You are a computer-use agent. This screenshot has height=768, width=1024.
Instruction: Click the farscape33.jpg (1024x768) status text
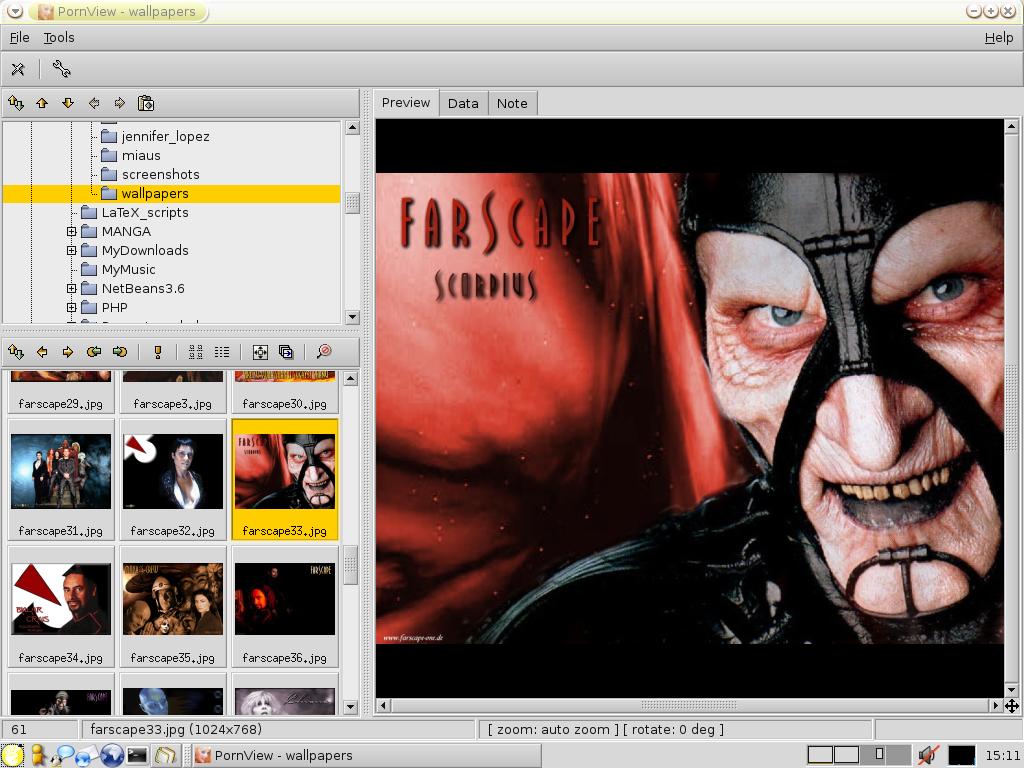point(176,729)
